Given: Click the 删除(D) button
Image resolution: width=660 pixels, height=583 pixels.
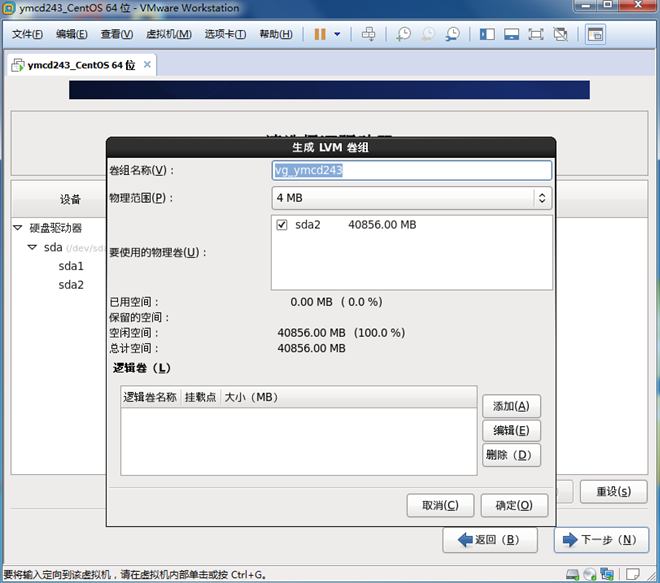Looking at the screenshot, I should 511,455.
